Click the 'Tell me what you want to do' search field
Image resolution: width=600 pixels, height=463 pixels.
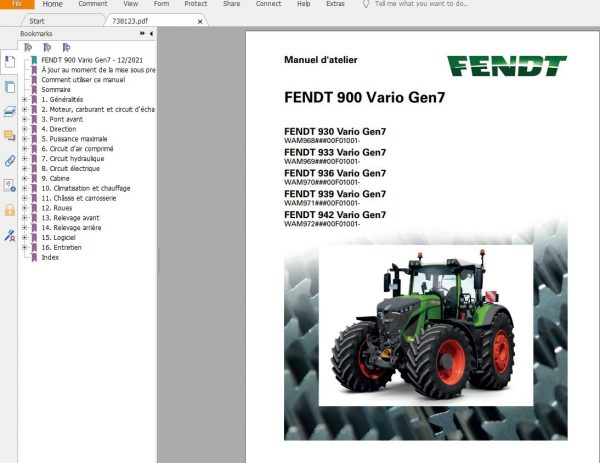coord(421,4)
